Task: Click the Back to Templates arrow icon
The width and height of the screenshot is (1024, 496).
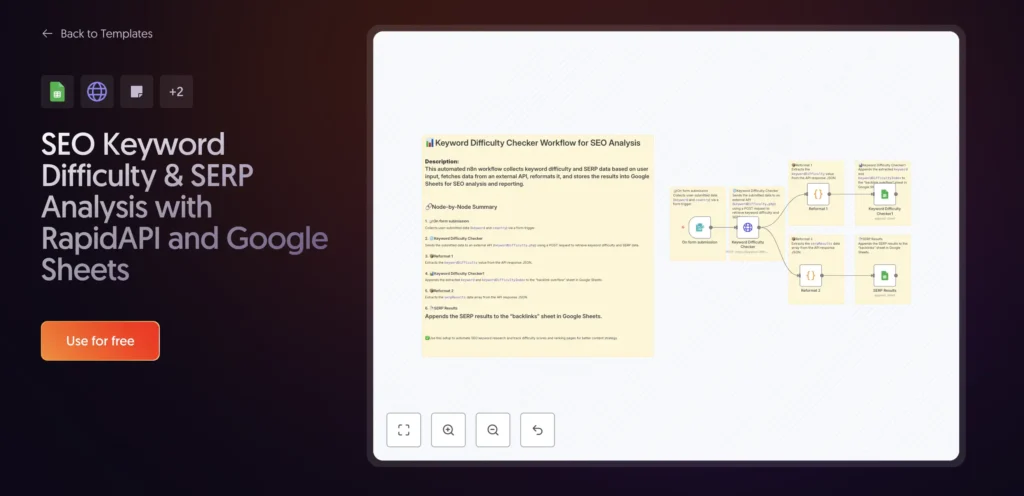Action: click(x=47, y=33)
